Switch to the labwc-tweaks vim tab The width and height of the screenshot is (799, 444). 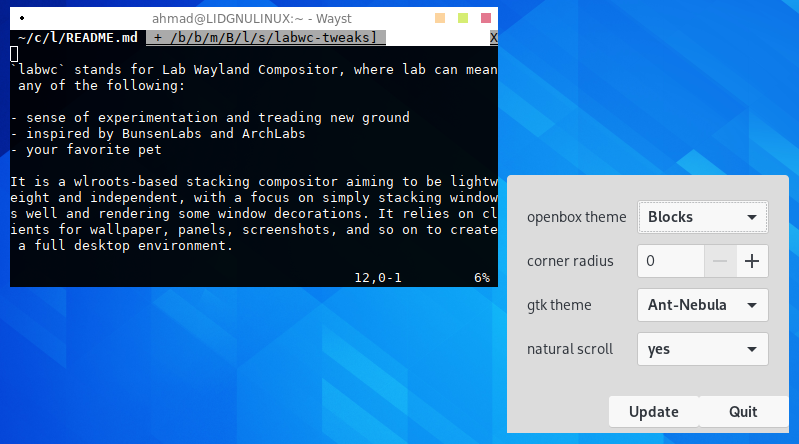265,38
